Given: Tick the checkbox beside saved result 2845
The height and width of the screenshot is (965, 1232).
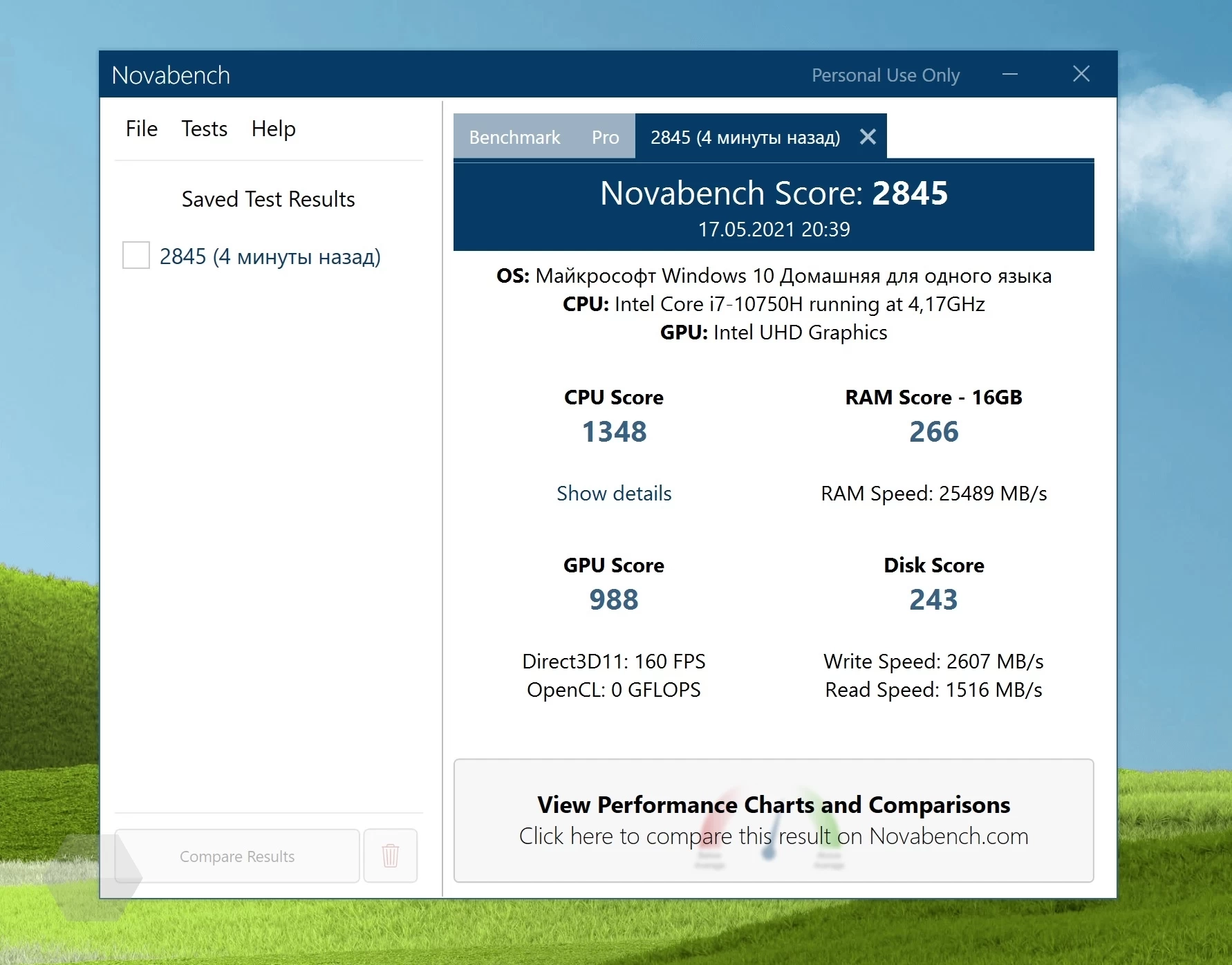Looking at the screenshot, I should [136, 256].
